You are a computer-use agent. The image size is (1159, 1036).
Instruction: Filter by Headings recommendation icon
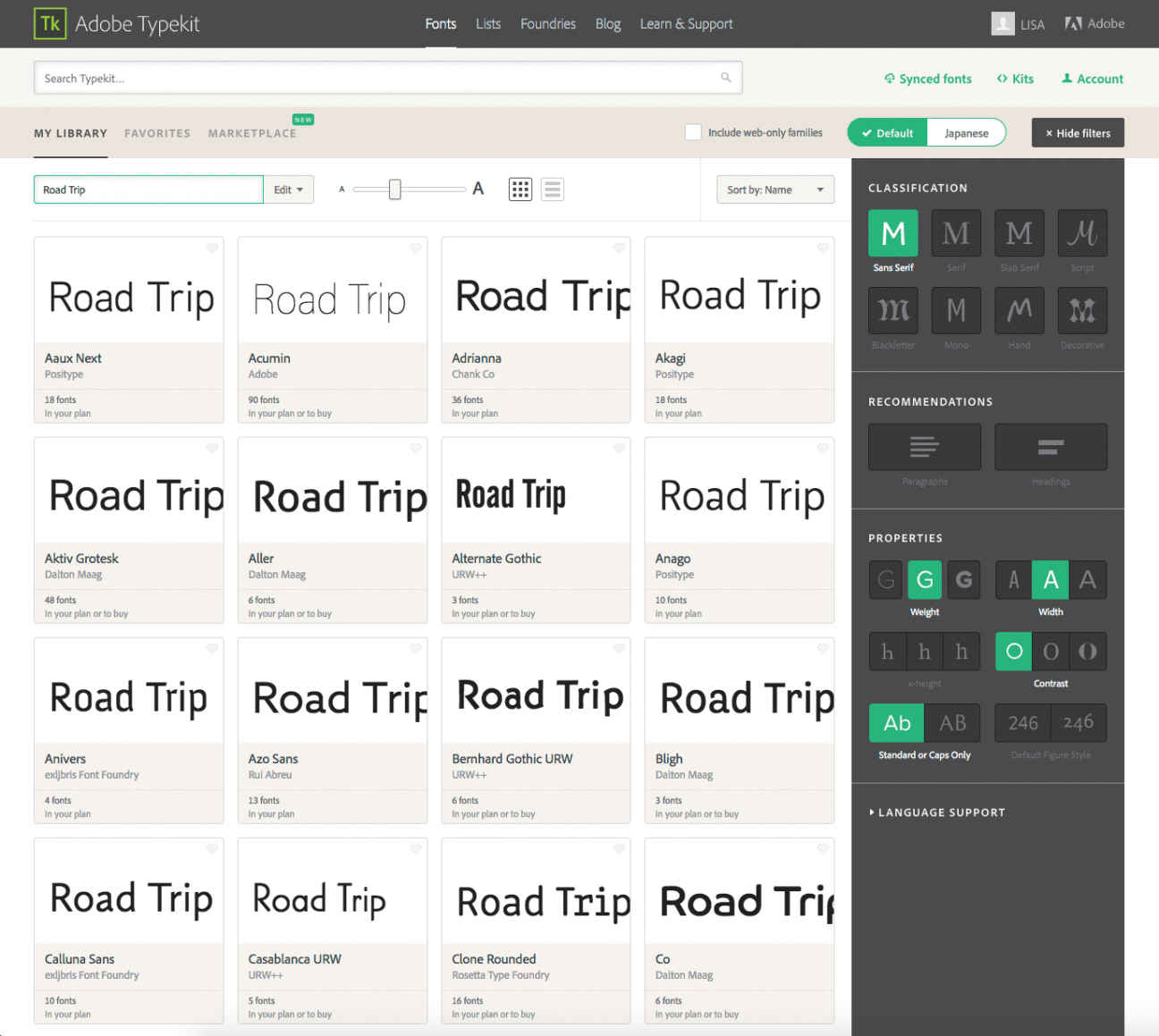pos(1051,447)
